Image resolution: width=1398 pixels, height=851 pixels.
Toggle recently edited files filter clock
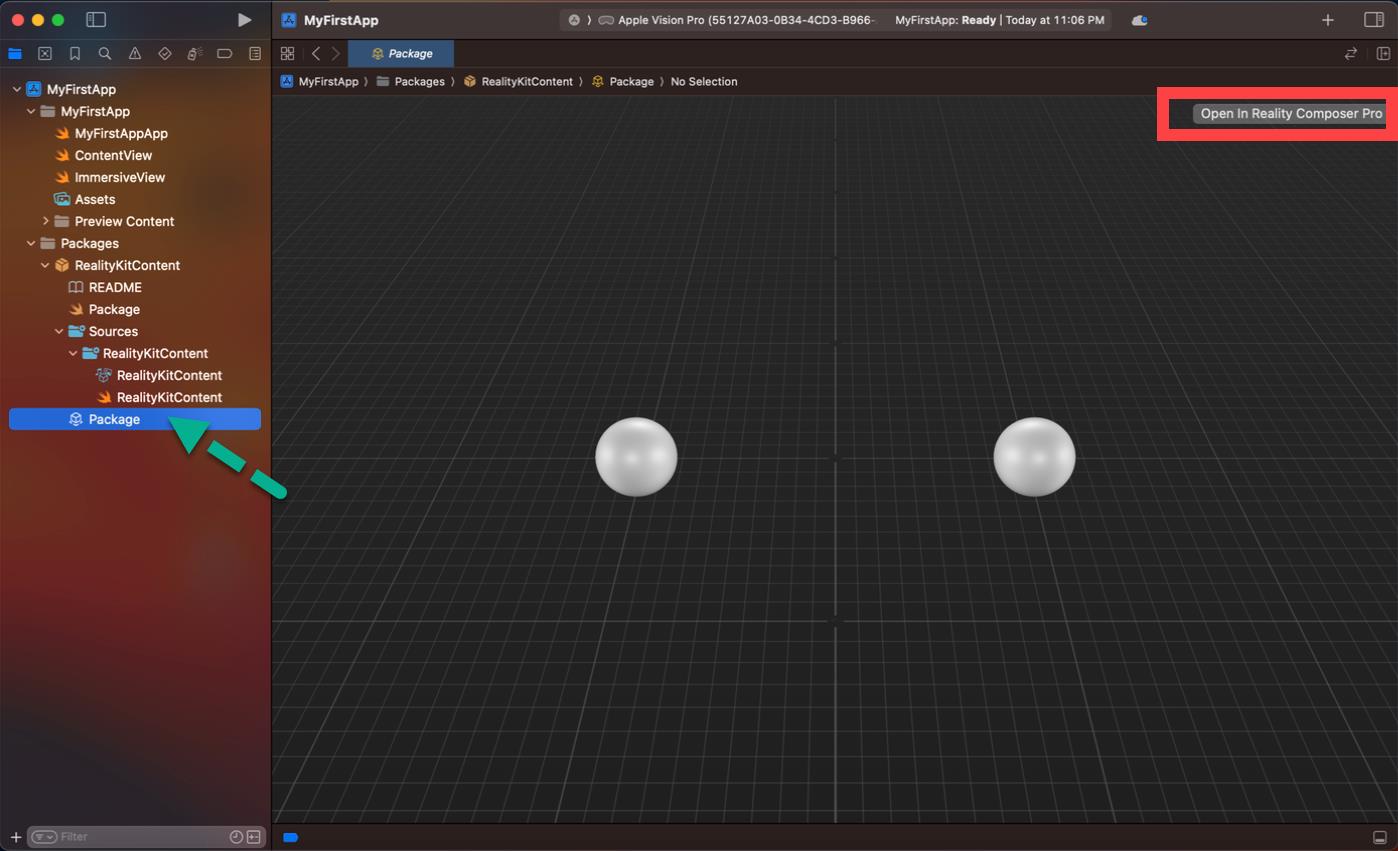coord(236,837)
